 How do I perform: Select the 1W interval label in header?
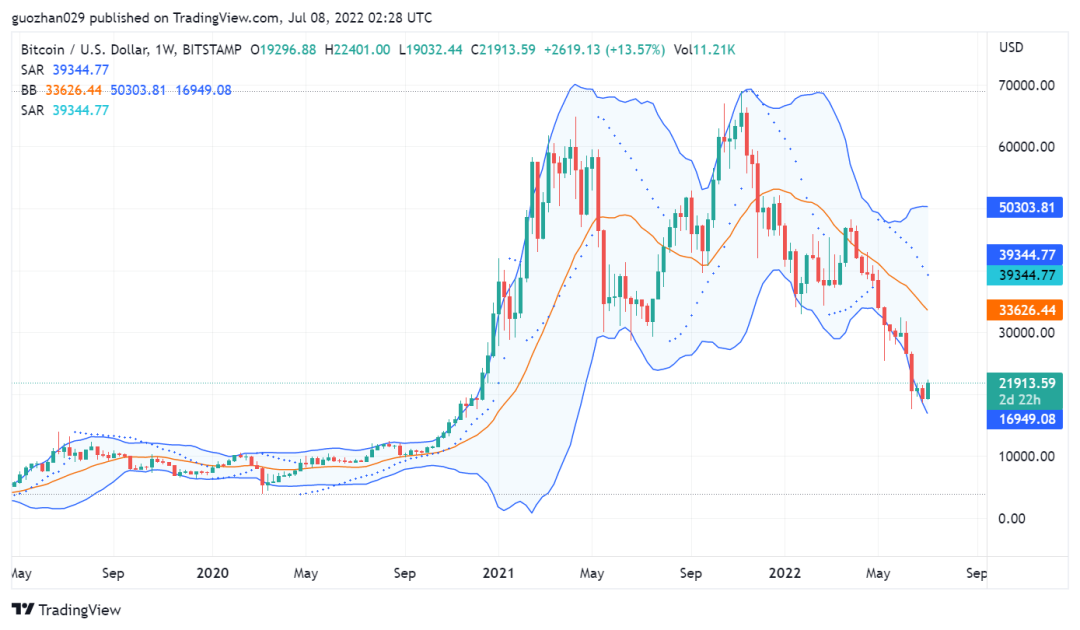point(165,50)
